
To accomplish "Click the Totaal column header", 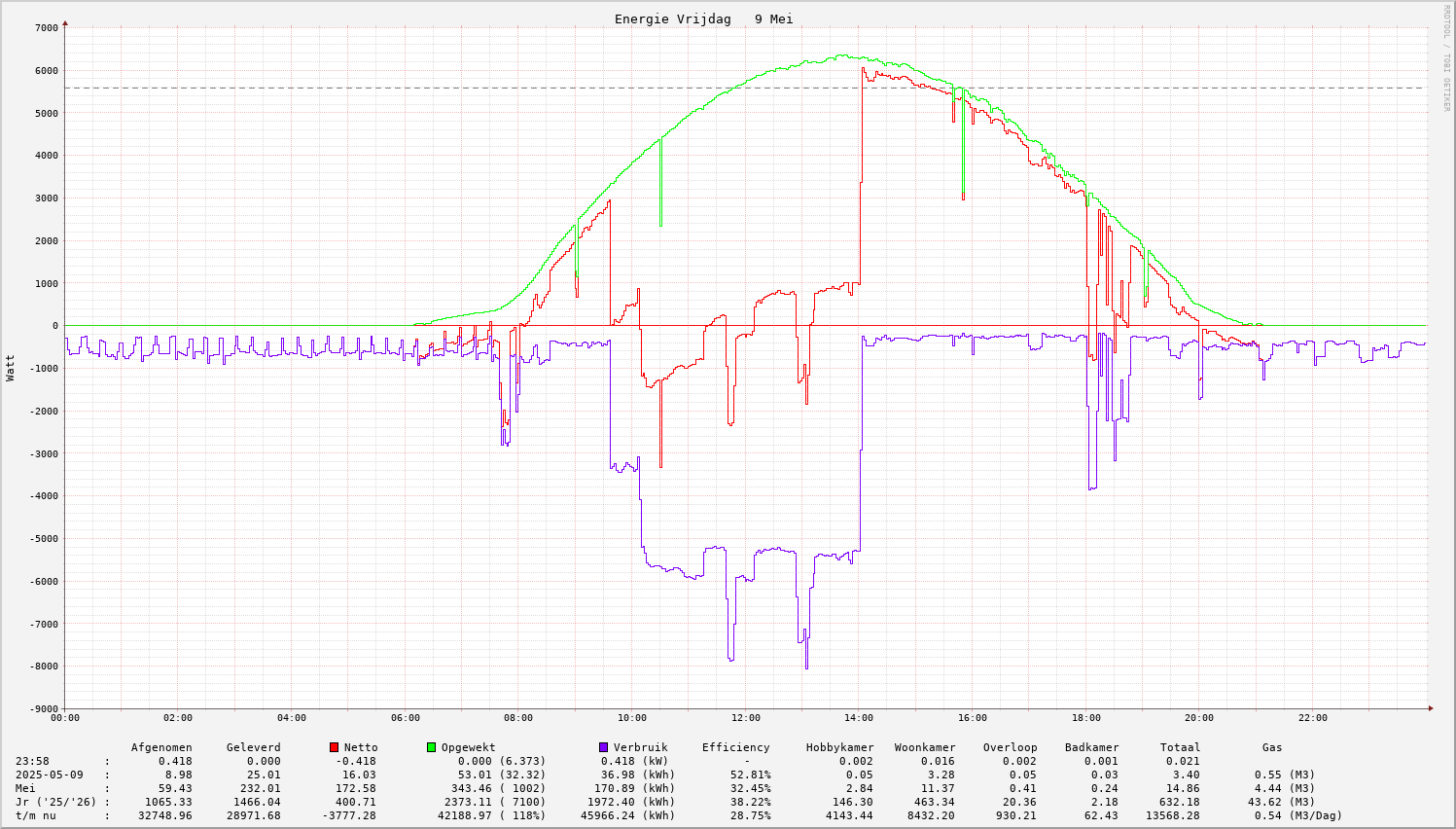I will tap(1180, 747).
